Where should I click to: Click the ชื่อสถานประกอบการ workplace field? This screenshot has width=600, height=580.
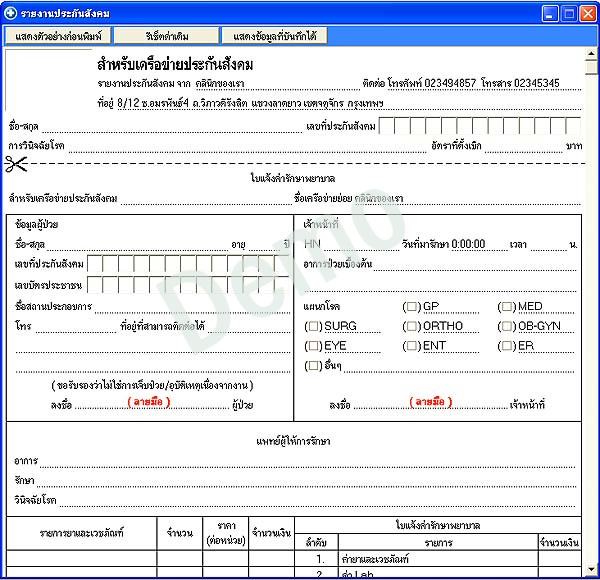click(x=192, y=307)
